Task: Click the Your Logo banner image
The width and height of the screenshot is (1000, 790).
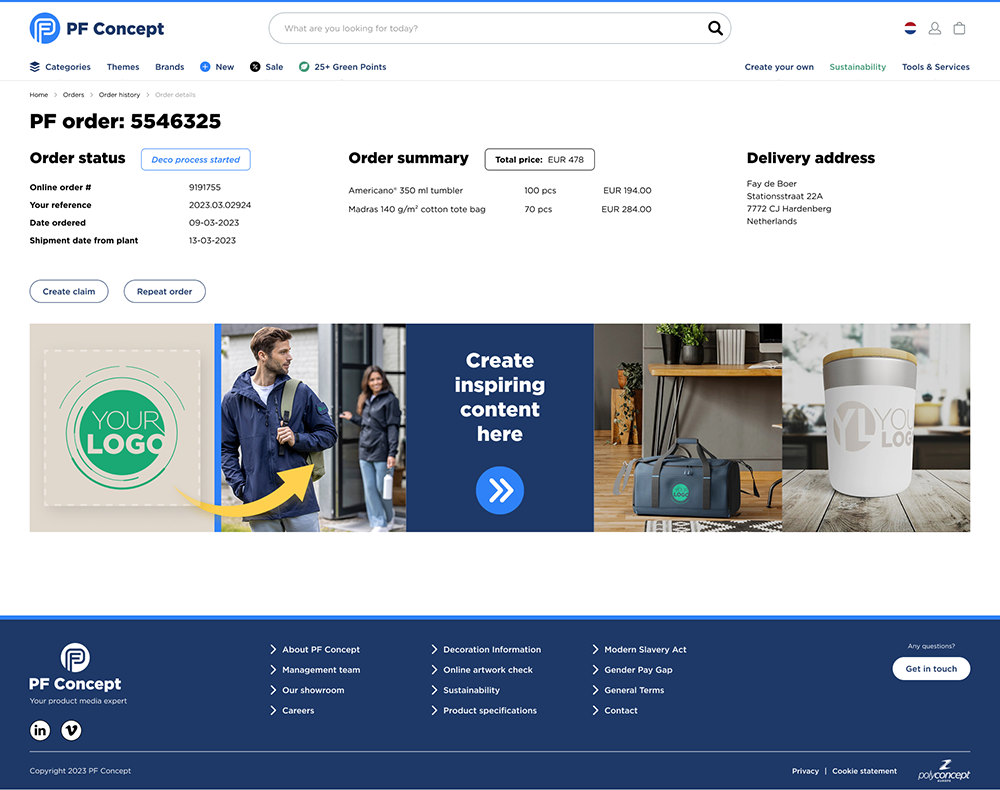Action: 122,428
